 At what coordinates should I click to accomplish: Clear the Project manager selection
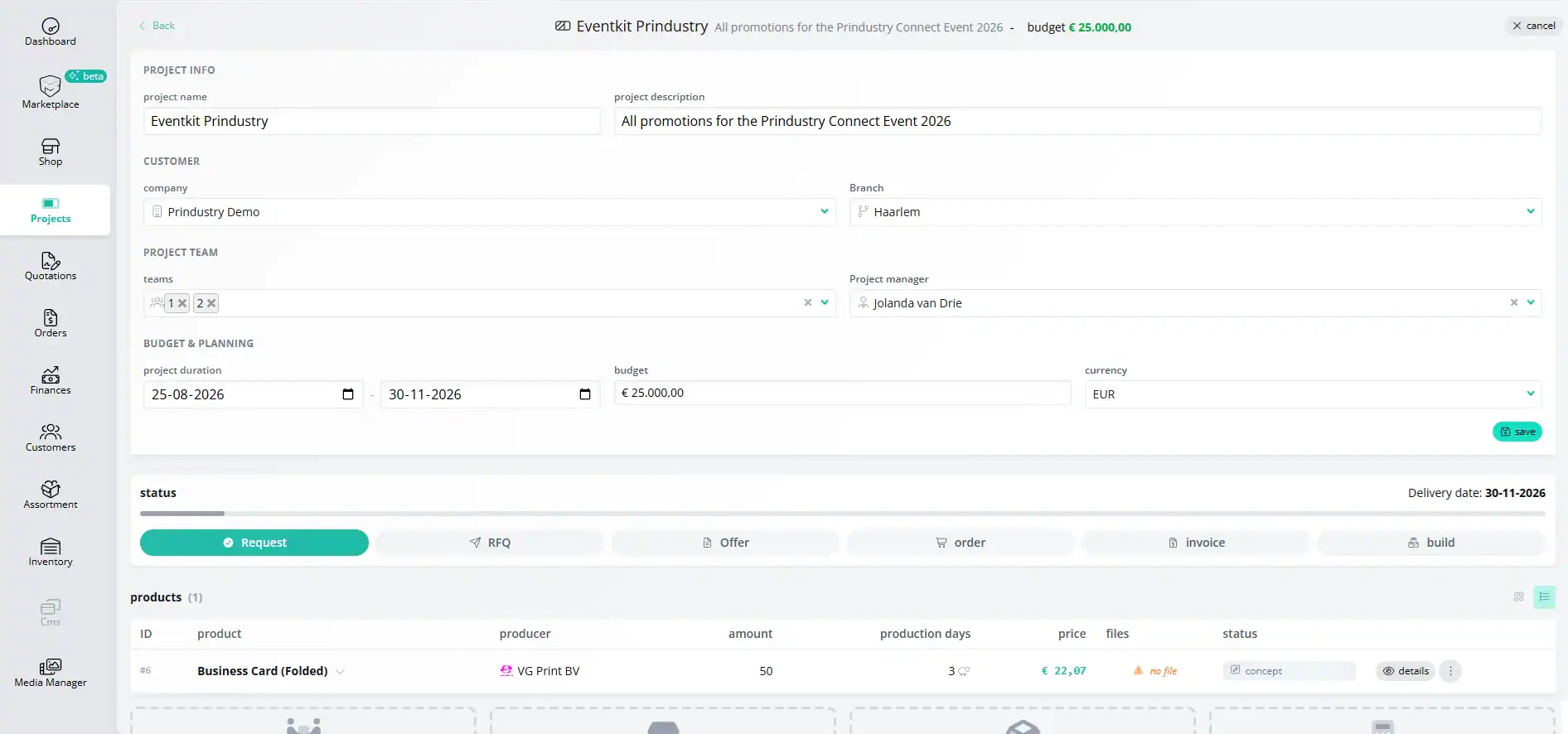pos(1514,302)
